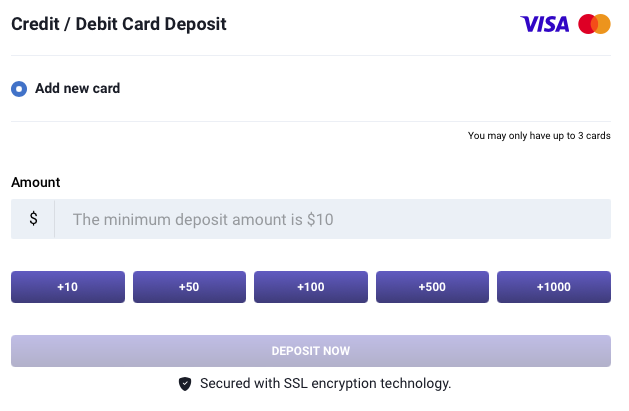Click the SSL encryption notice text
The width and height of the screenshot is (629, 411).
[325, 383]
